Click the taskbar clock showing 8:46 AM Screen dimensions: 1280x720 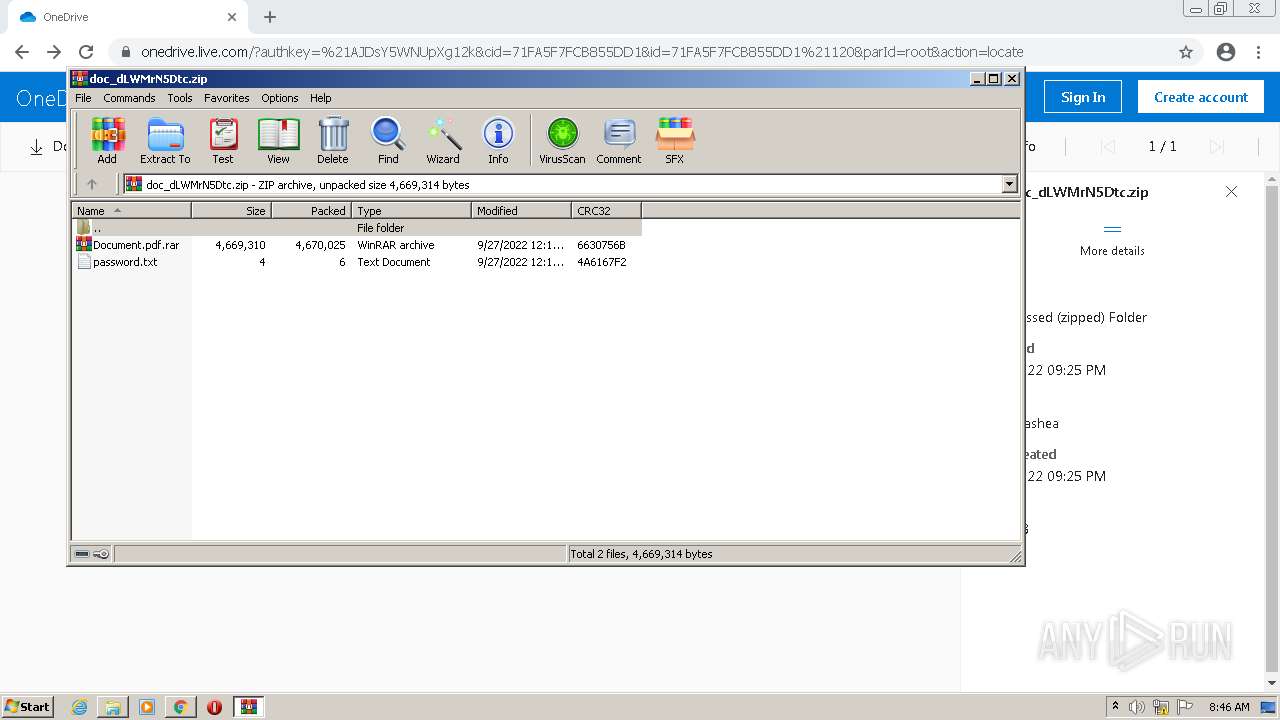(x=1229, y=707)
